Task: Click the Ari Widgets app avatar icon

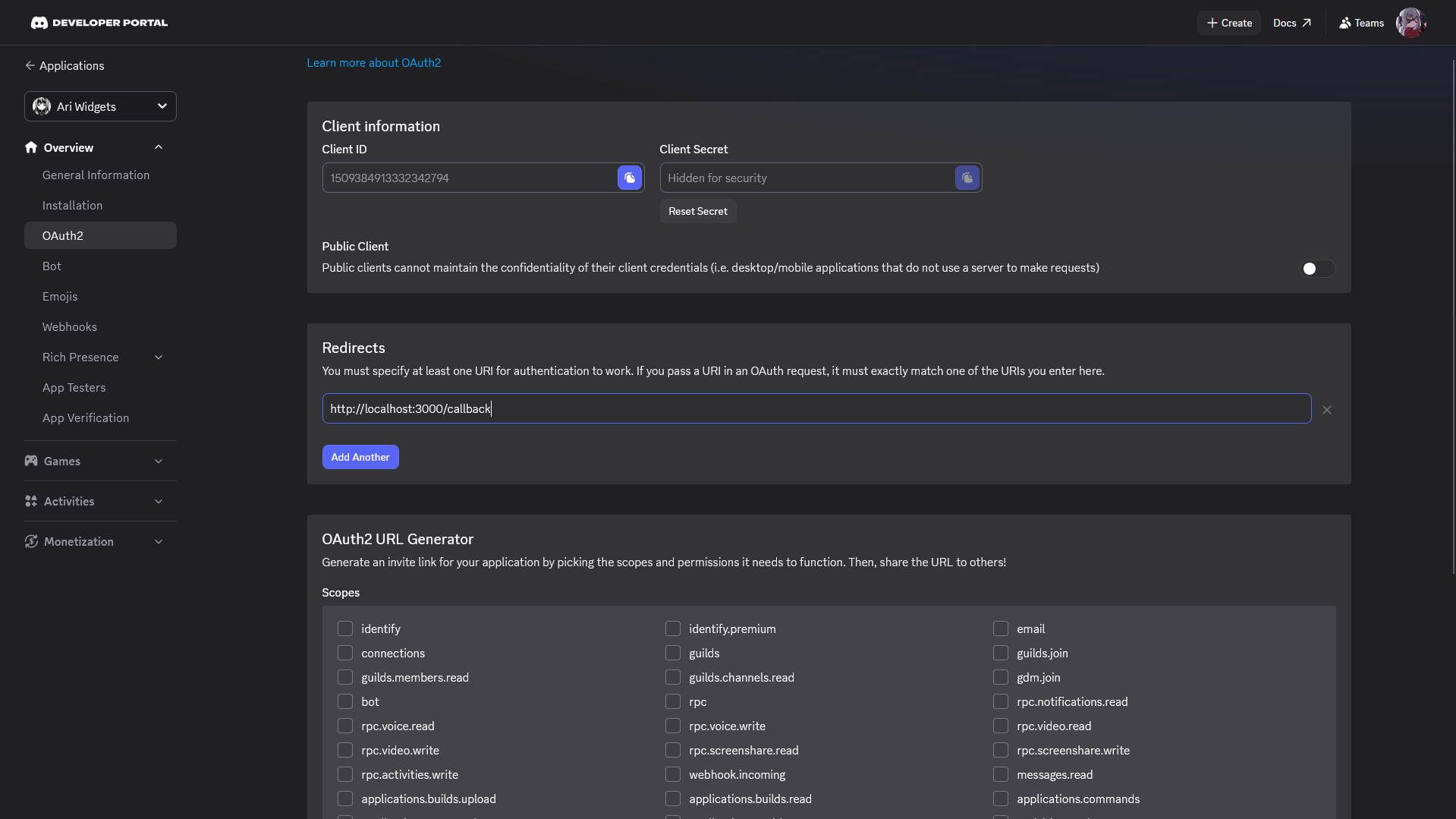Action: coord(42,106)
